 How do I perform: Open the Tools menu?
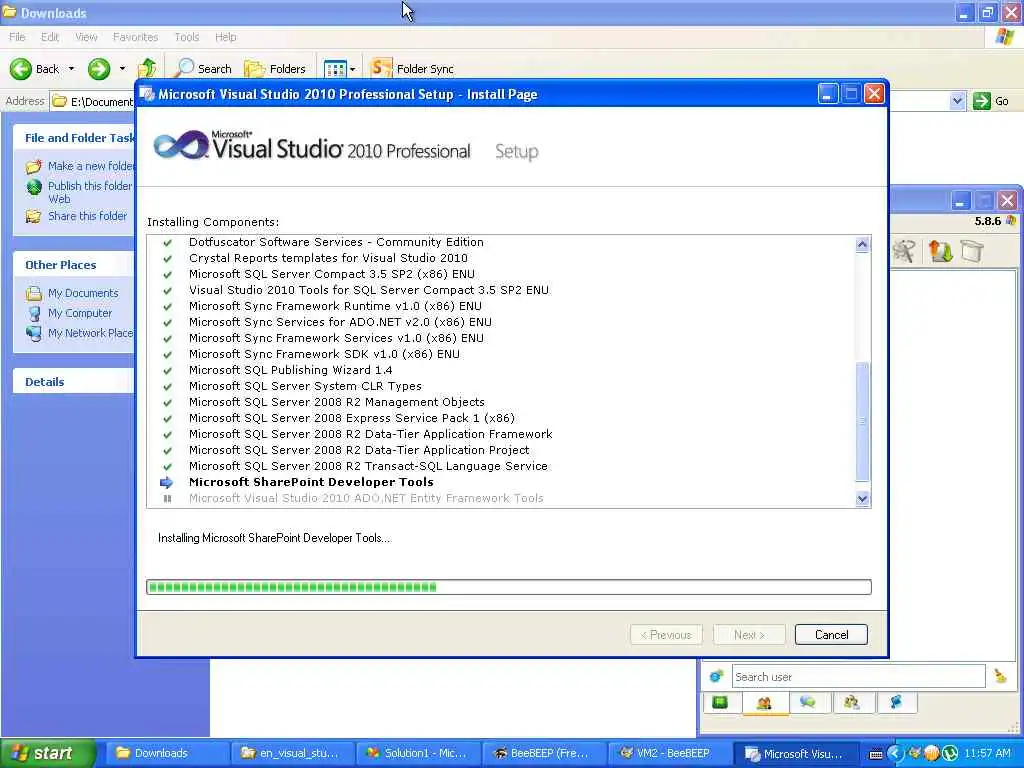pos(187,37)
